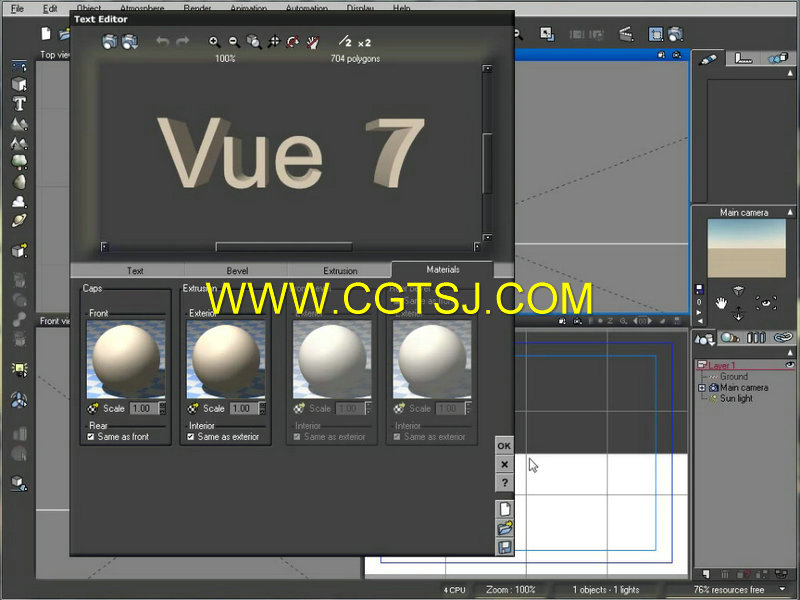Screen dimensions: 800x600
Task: Select the zoom-on-object magnifier with cube
Action: [x=254, y=42]
